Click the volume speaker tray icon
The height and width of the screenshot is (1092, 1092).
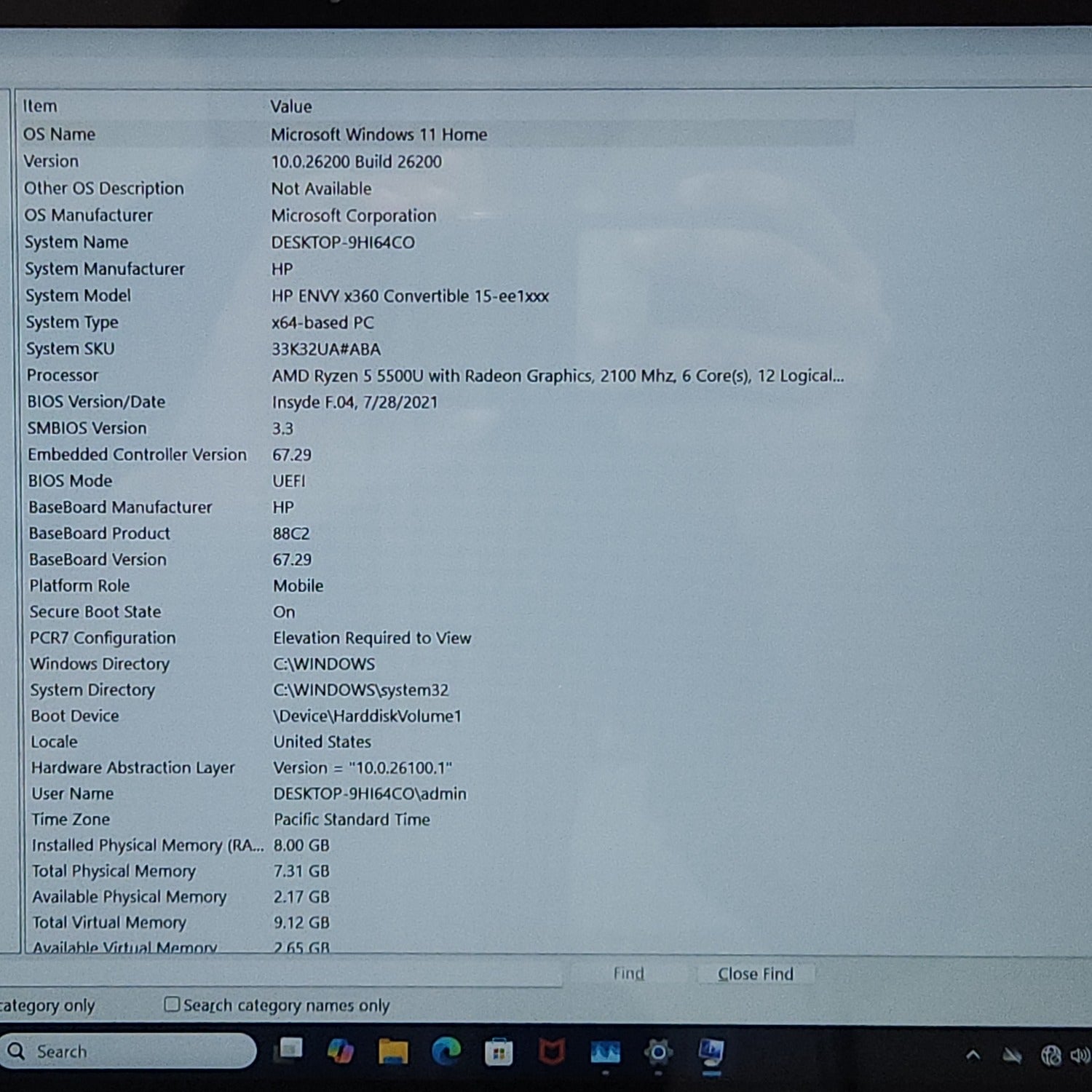1079,1055
